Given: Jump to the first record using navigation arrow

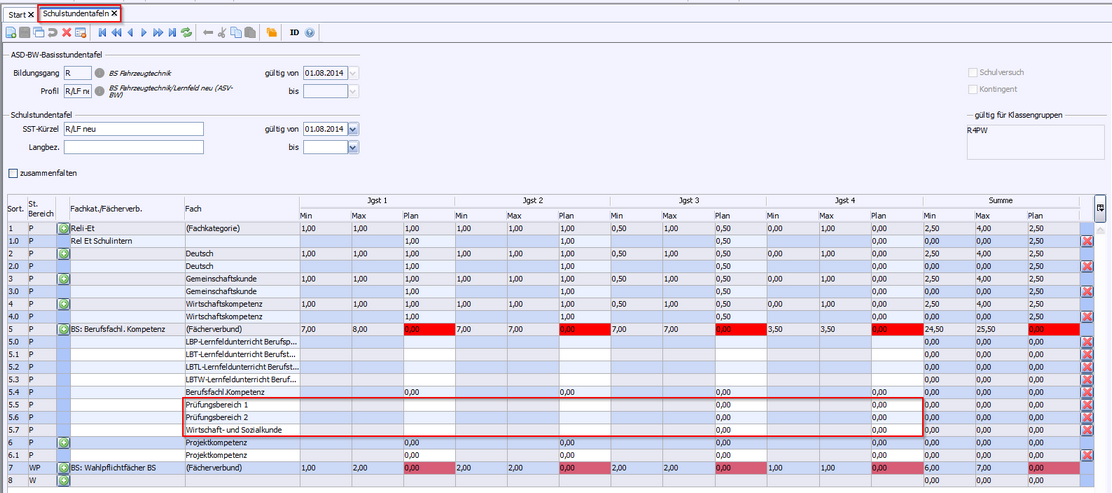Looking at the screenshot, I should click(x=103, y=33).
